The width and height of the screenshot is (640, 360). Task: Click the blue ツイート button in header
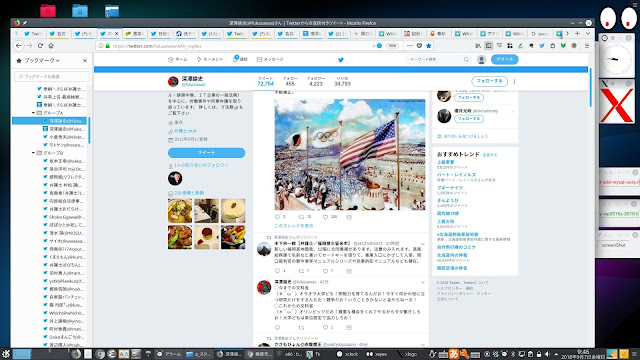click(504, 60)
